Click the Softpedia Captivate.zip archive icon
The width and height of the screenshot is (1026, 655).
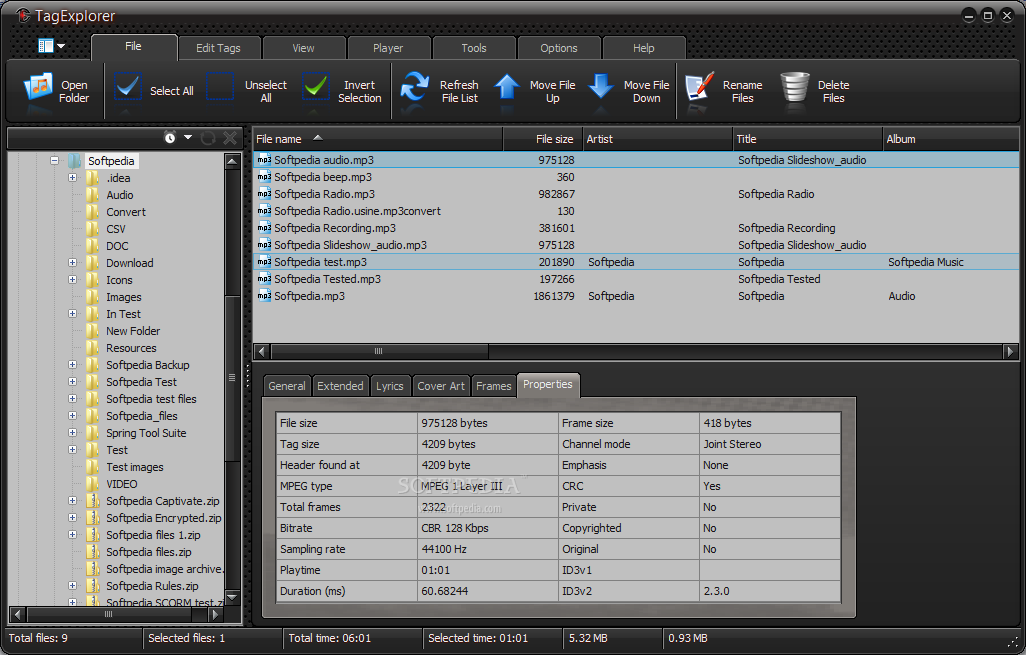[x=93, y=501]
